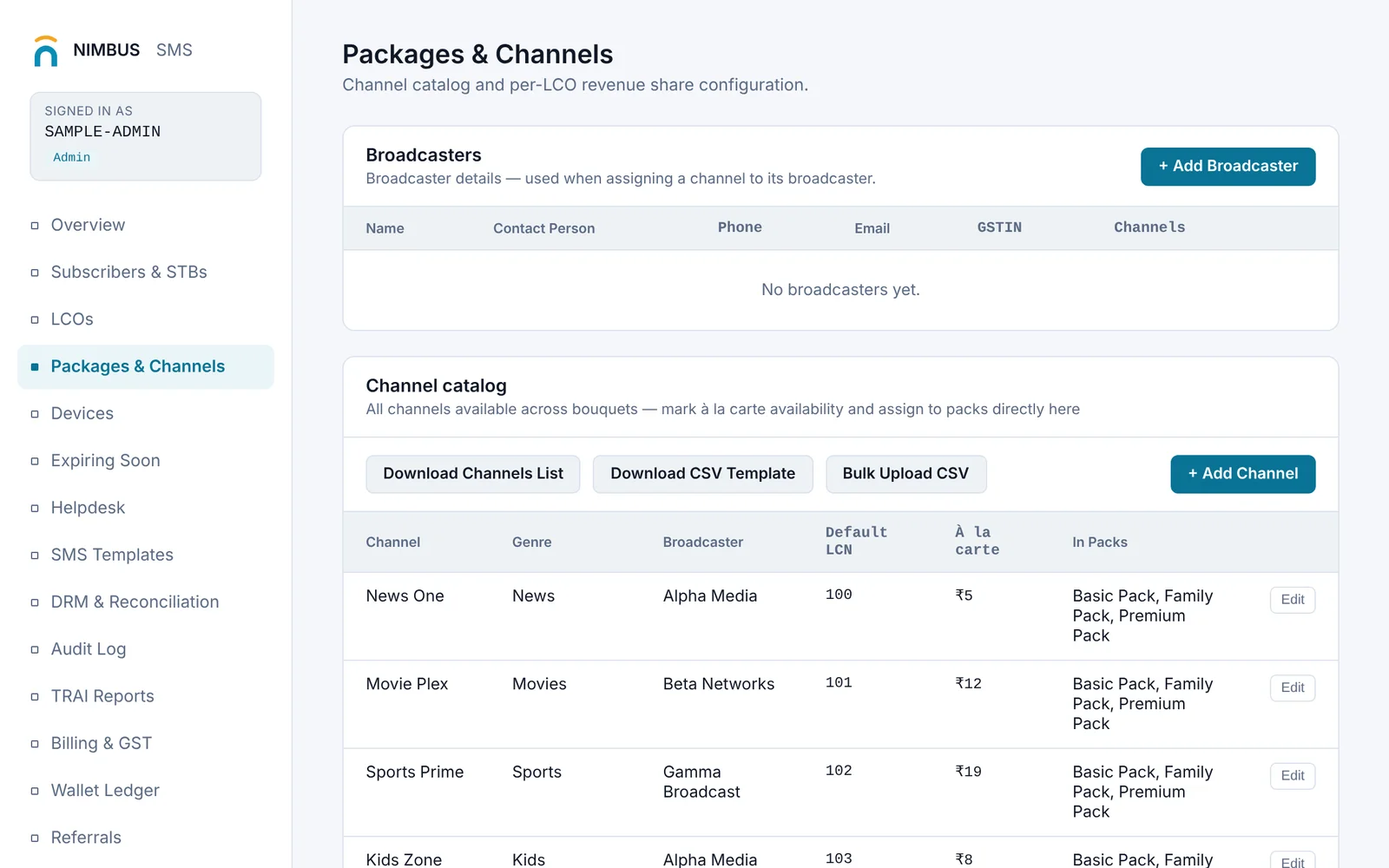Click the Add Channel button

tap(1242, 474)
